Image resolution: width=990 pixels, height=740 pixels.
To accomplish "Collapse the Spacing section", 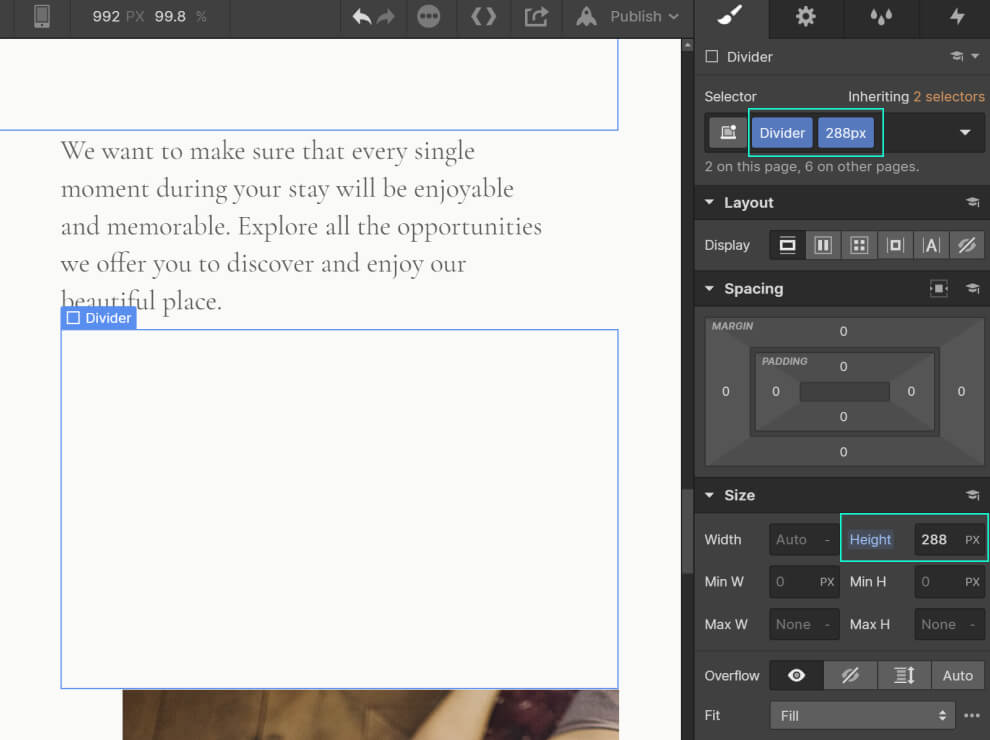I will (x=710, y=289).
